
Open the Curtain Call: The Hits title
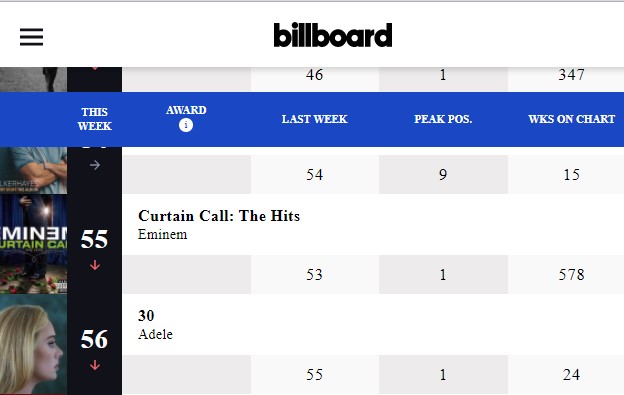(219, 216)
